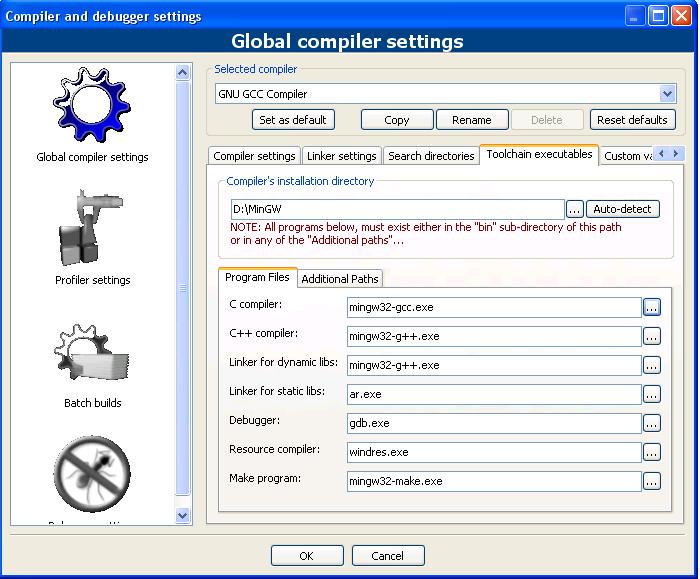Viewport: 700px width, 579px height.
Task: Browse for the make program executable
Action: [651, 481]
